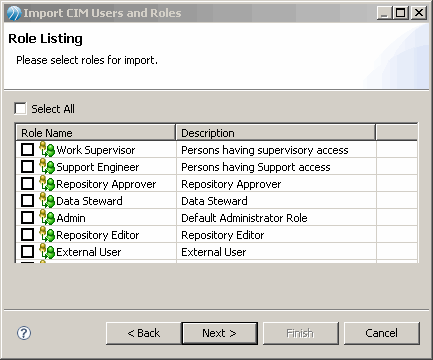Click the External User role icon
The width and height of the screenshot is (433, 360).
point(47,252)
